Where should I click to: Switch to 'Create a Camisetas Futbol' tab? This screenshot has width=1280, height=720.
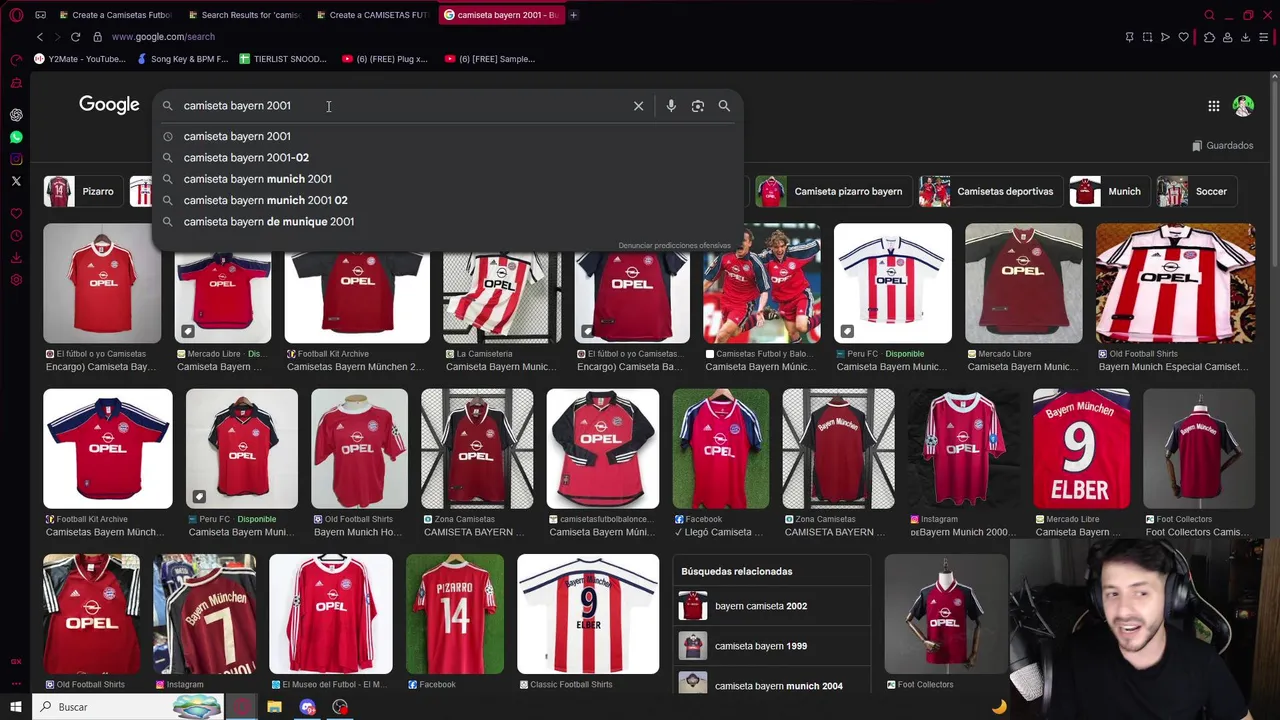pos(117,15)
